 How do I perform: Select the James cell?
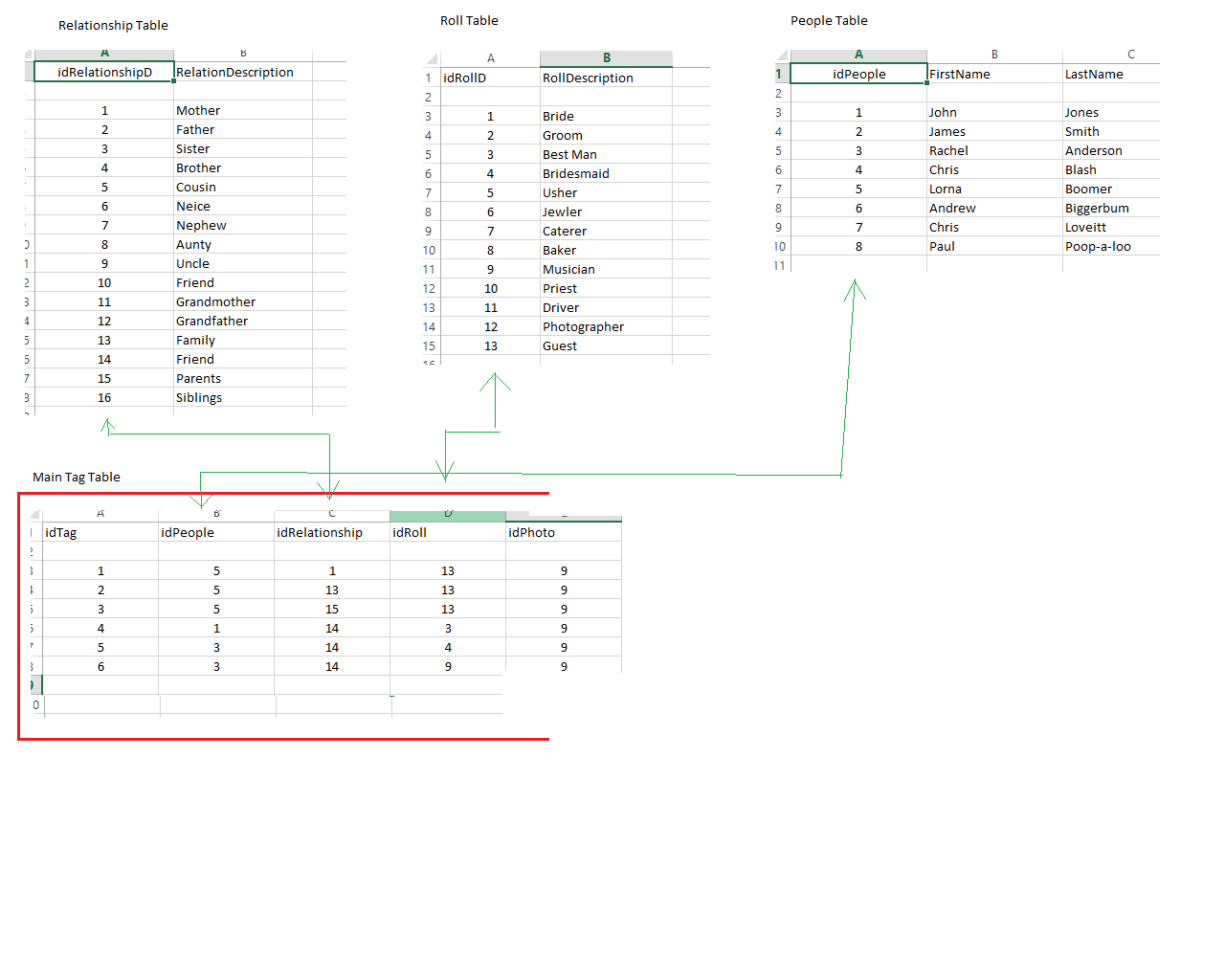coord(994,131)
